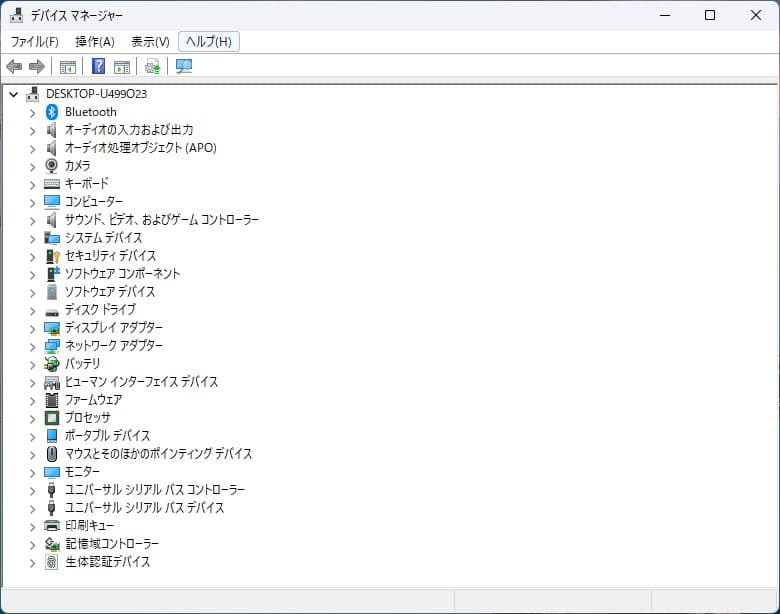Click the Forward arrow toolbar icon
The width and height of the screenshot is (780, 614).
point(37,66)
